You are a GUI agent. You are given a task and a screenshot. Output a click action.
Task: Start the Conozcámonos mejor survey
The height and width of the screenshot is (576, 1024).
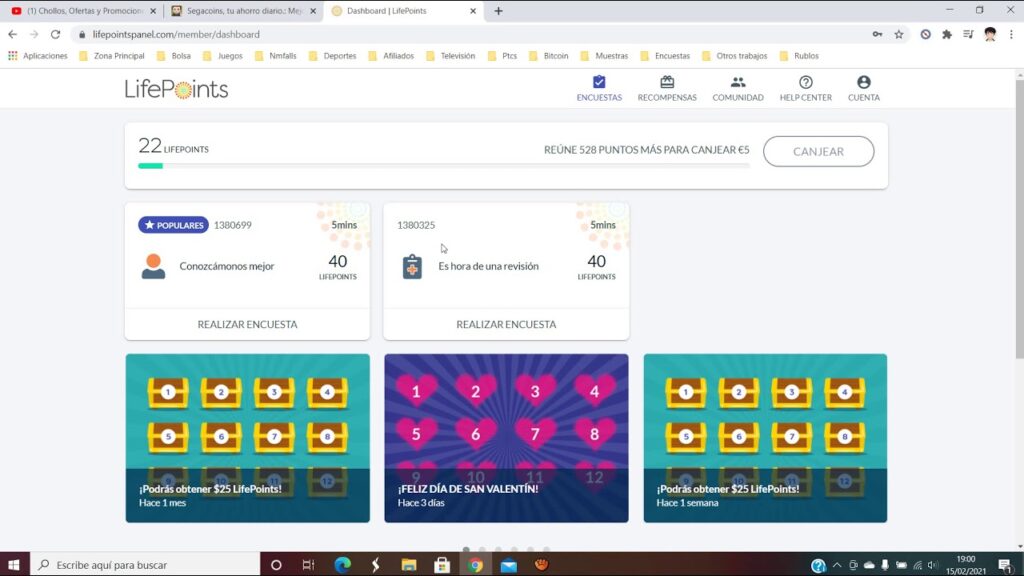tap(247, 324)
